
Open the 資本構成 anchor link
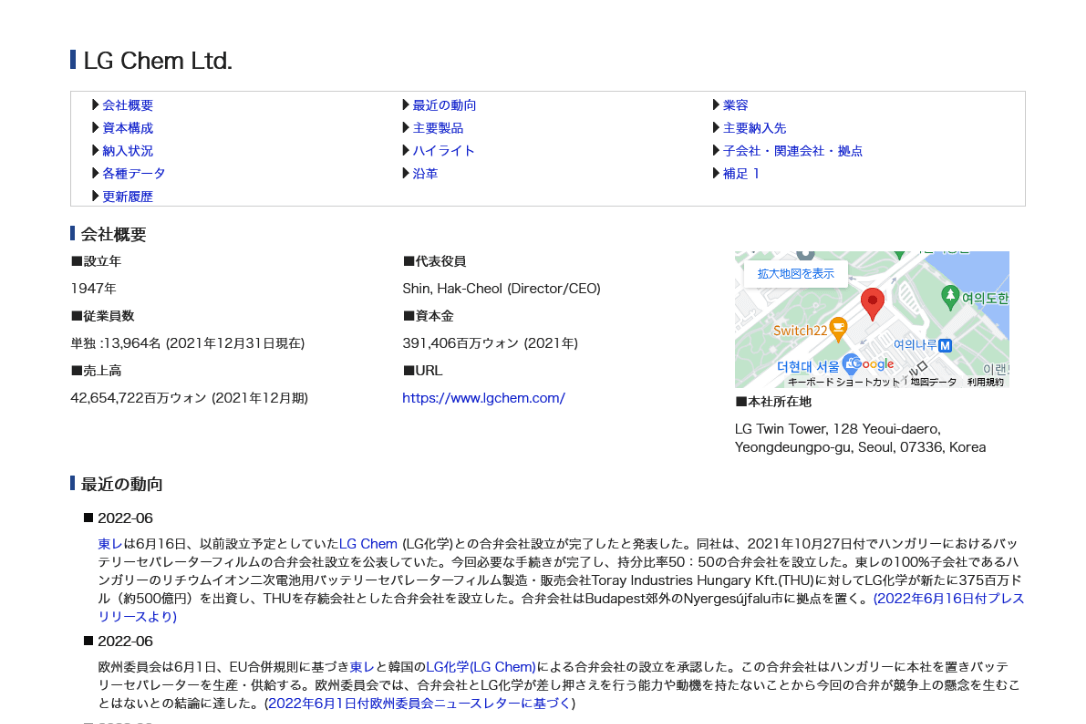(x=127, y=128)
